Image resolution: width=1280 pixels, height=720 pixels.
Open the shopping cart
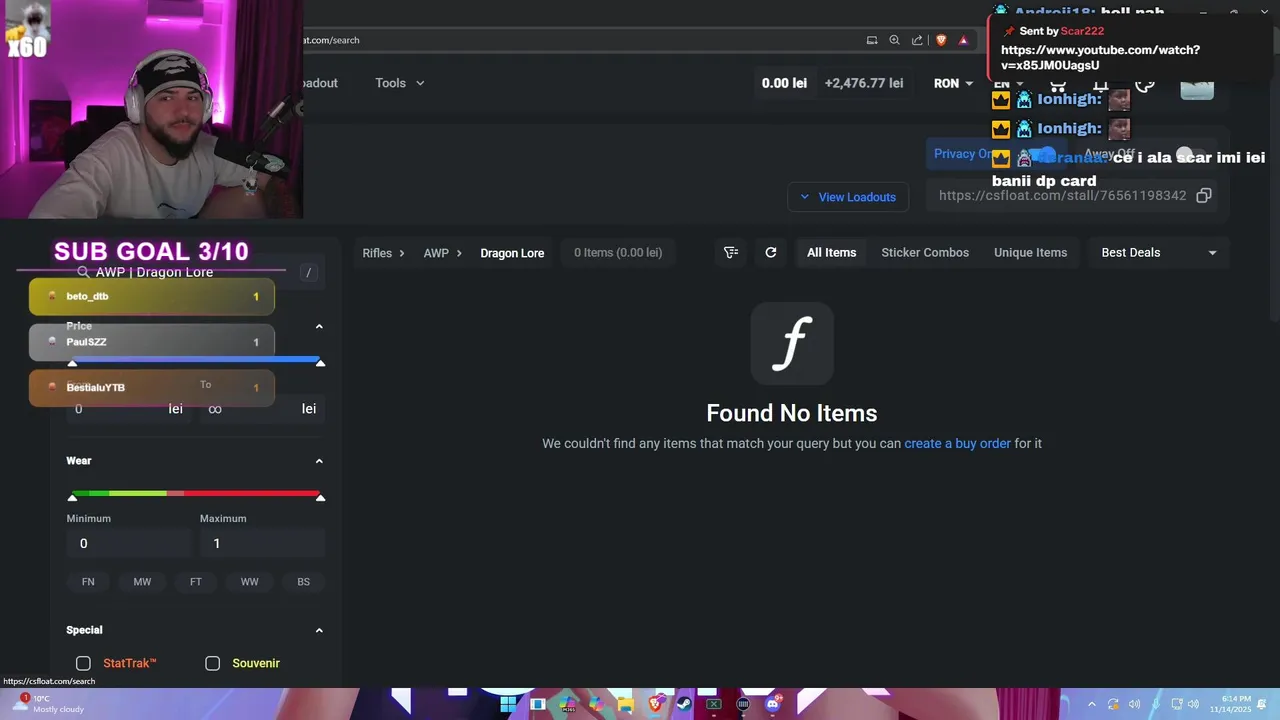(x=1057, y=85)
